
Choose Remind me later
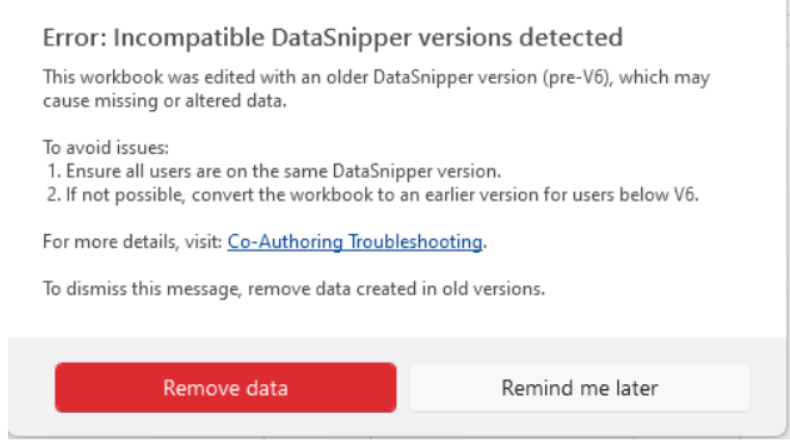(579, 387)
